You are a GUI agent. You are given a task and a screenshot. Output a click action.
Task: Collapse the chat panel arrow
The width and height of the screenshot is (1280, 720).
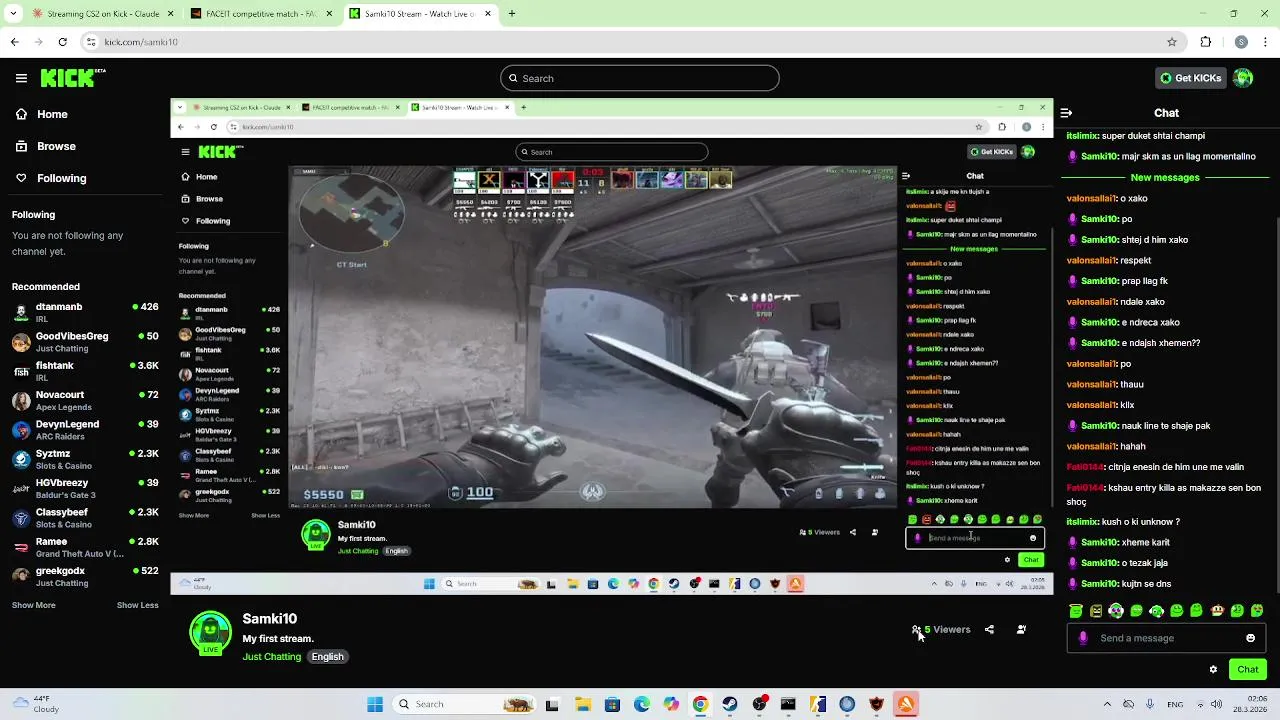click(1066, 113)
